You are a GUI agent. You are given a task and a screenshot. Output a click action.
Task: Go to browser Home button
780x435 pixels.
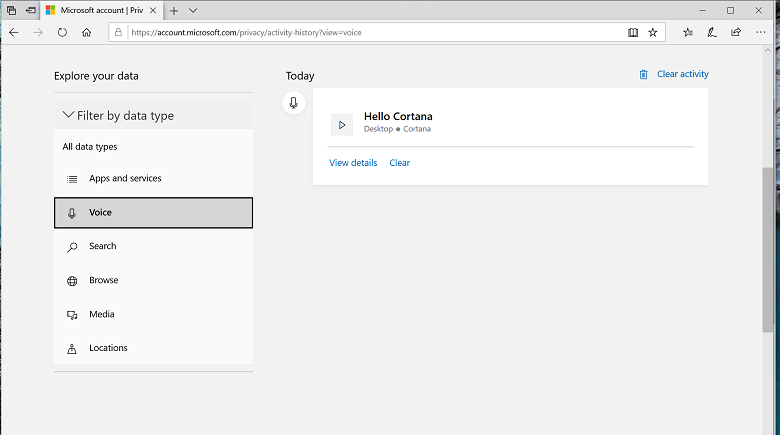pos(87,32)
